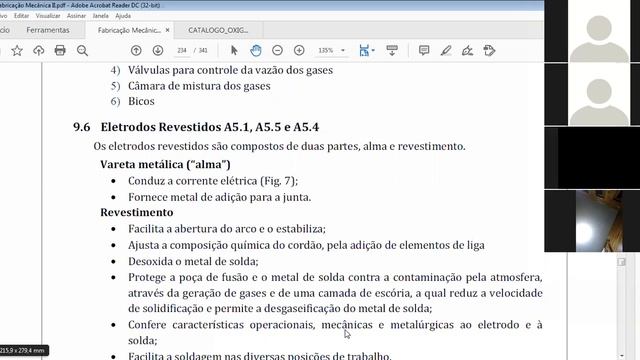The height and width of the screenshot is (360, 640).
Task: Open the Assinar menu
Action: point(76,16)
